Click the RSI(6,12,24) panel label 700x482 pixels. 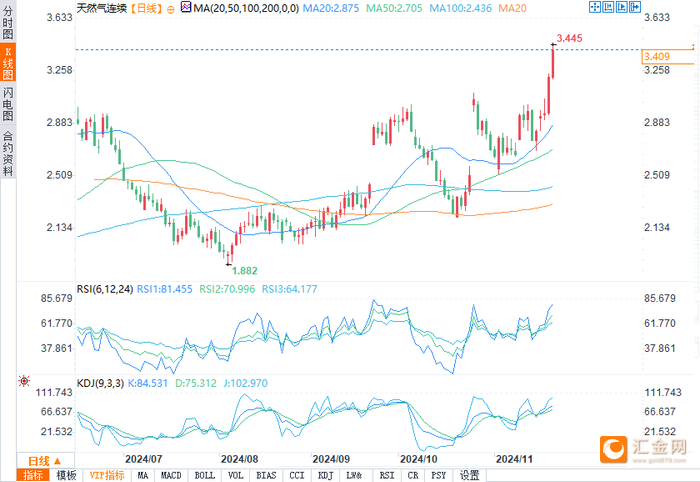tap(105, 289)
